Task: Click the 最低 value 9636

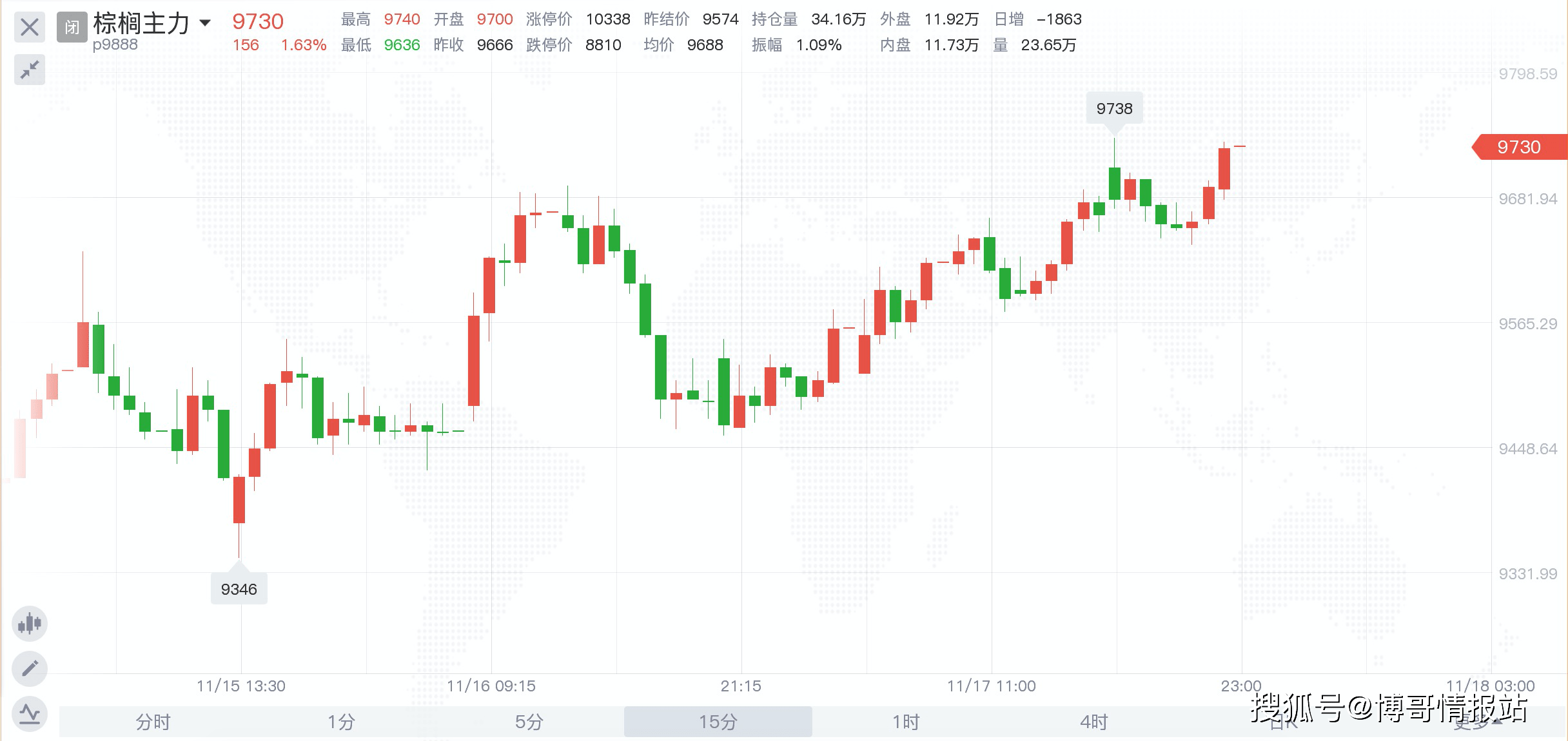Action: [x=402, y=45]
